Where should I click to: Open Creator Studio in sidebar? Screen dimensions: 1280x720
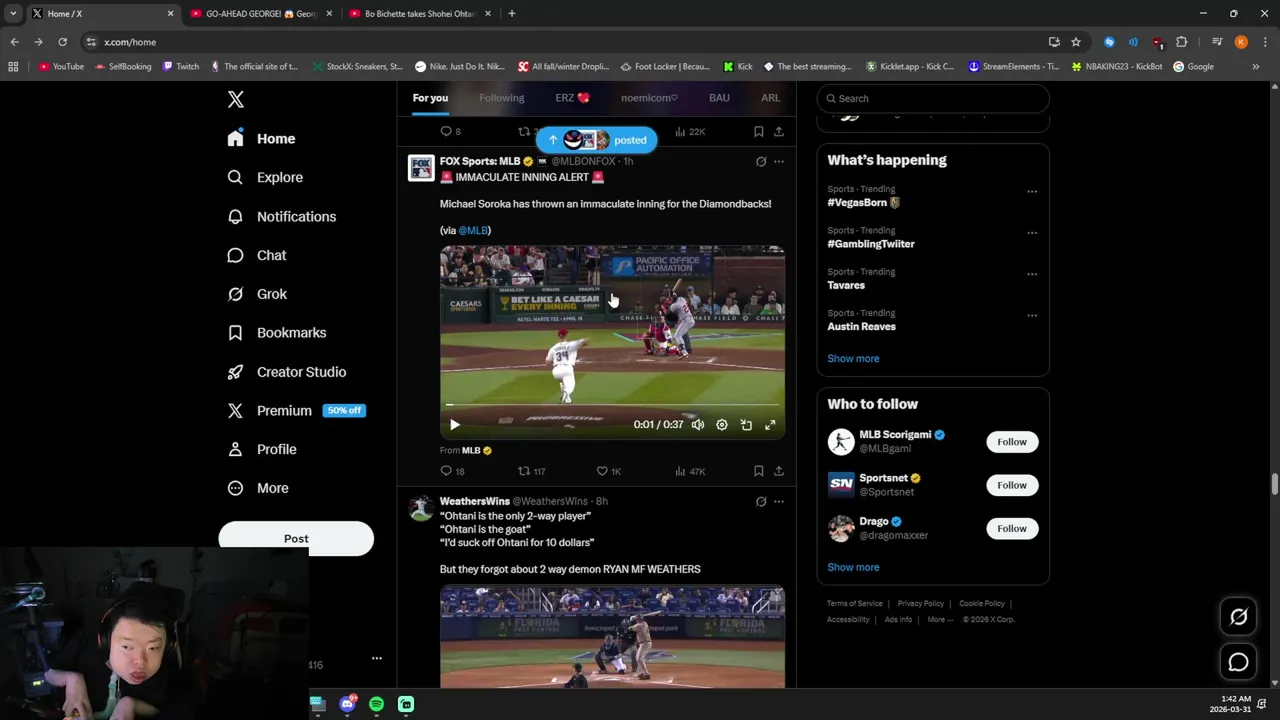(287, 372)
